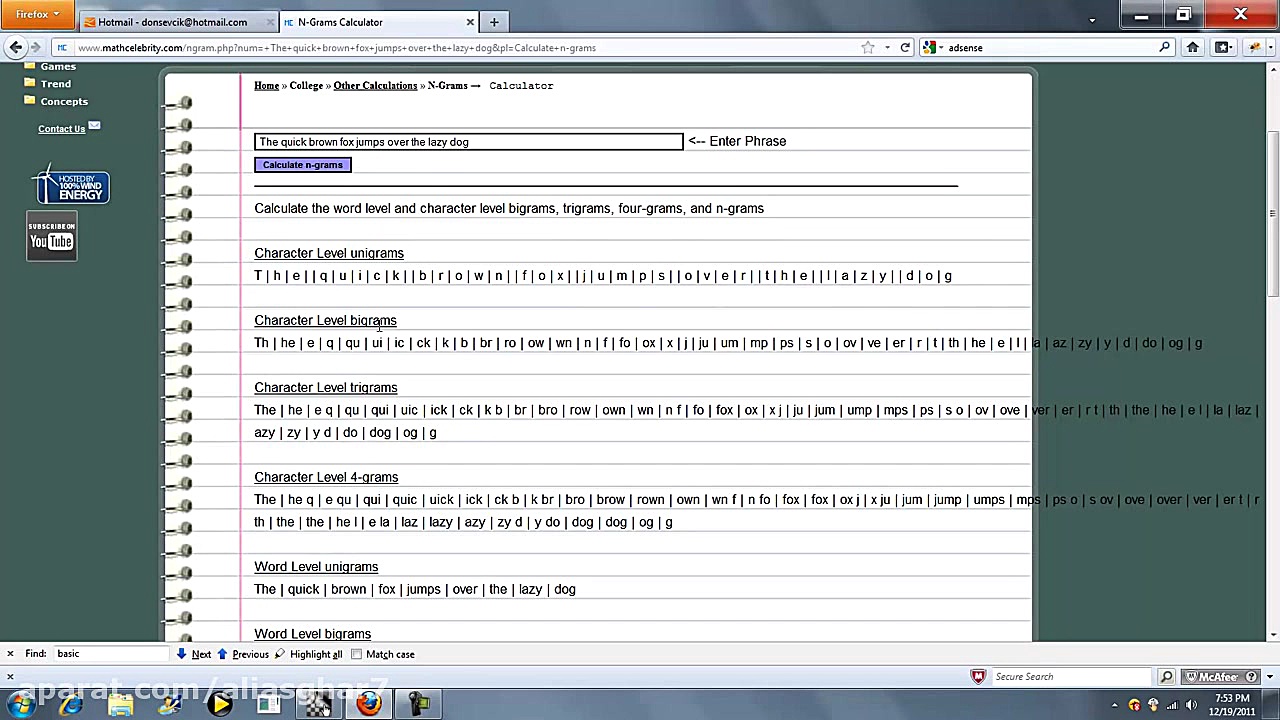This screenshot has height=720, width=1280.
Task: Open the Contact Us link
Action: [x=62, y=129]
